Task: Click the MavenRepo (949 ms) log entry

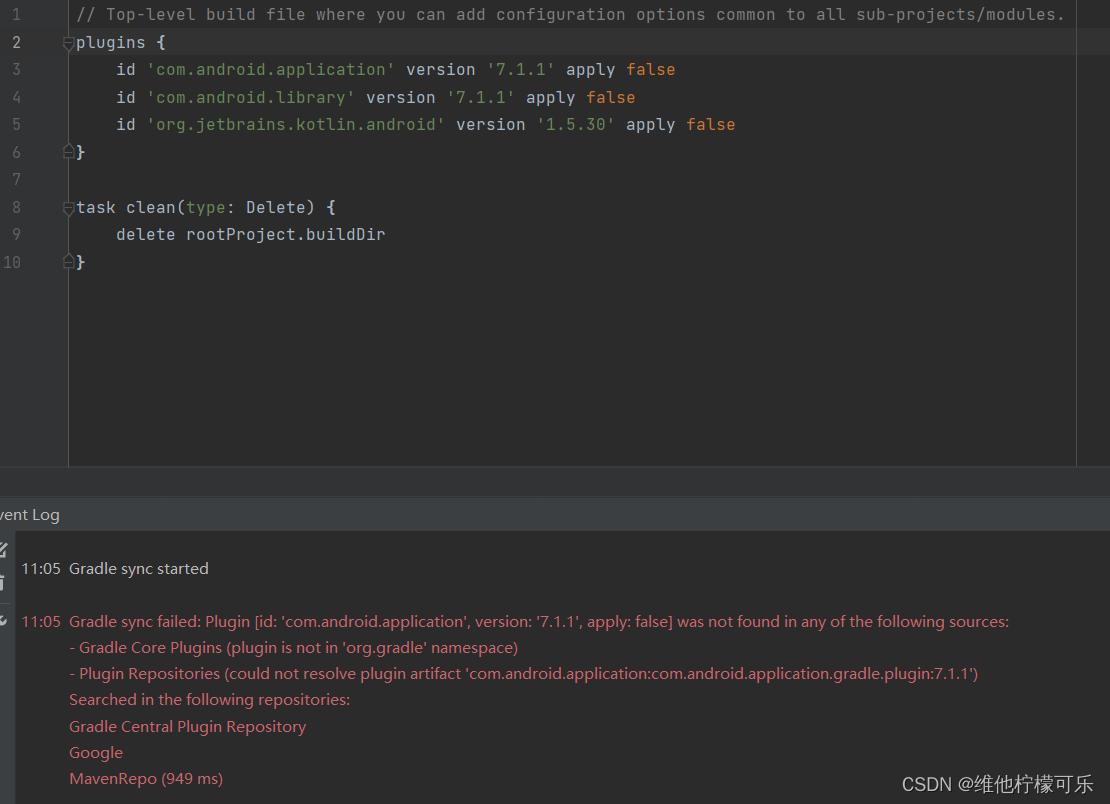Action: pyautogui.click(x=145, y=778)
